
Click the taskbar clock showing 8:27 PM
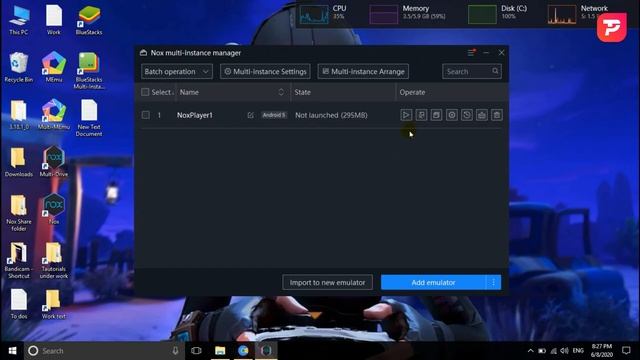pyautogui.click(x=602, y=351)
